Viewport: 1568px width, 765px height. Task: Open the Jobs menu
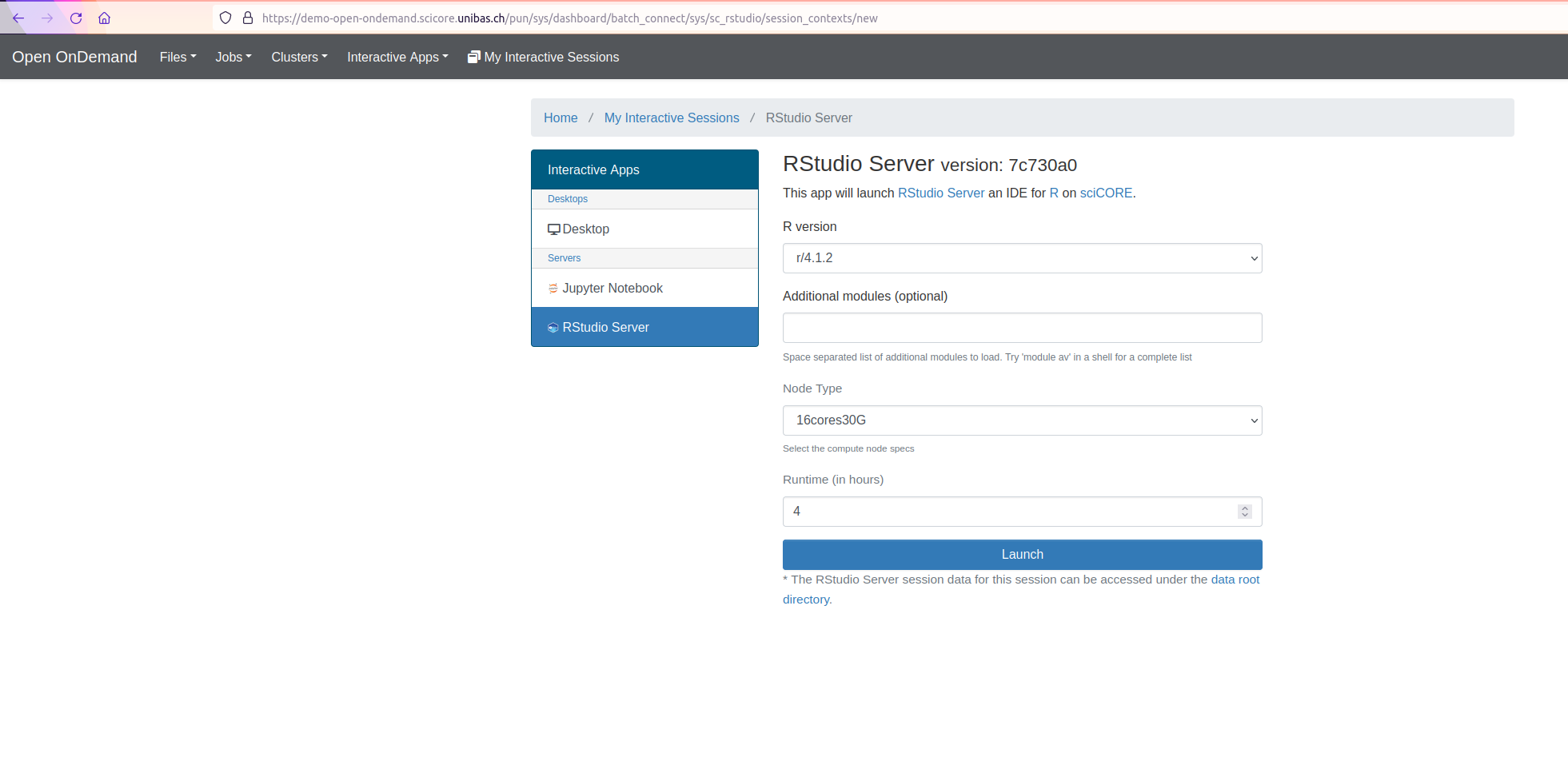(233, 58)
